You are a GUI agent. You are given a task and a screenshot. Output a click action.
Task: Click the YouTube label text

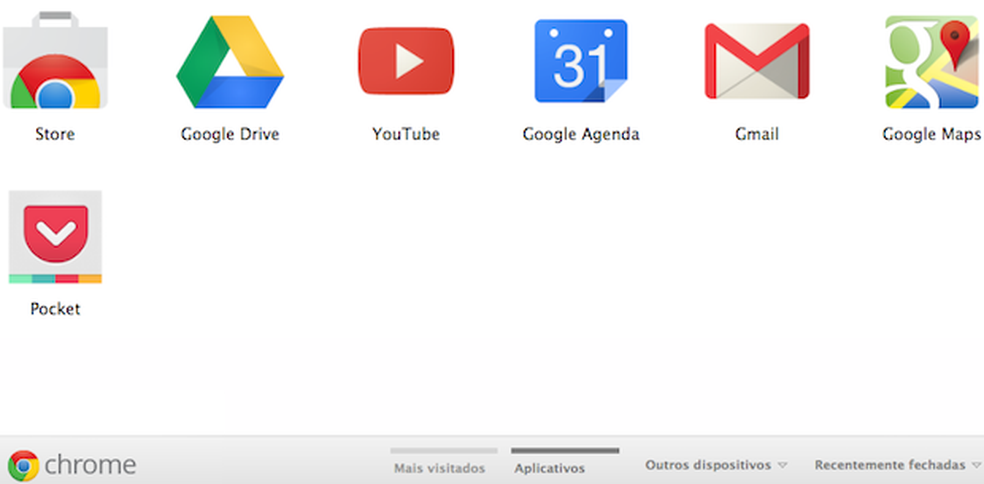coord(405,134)
